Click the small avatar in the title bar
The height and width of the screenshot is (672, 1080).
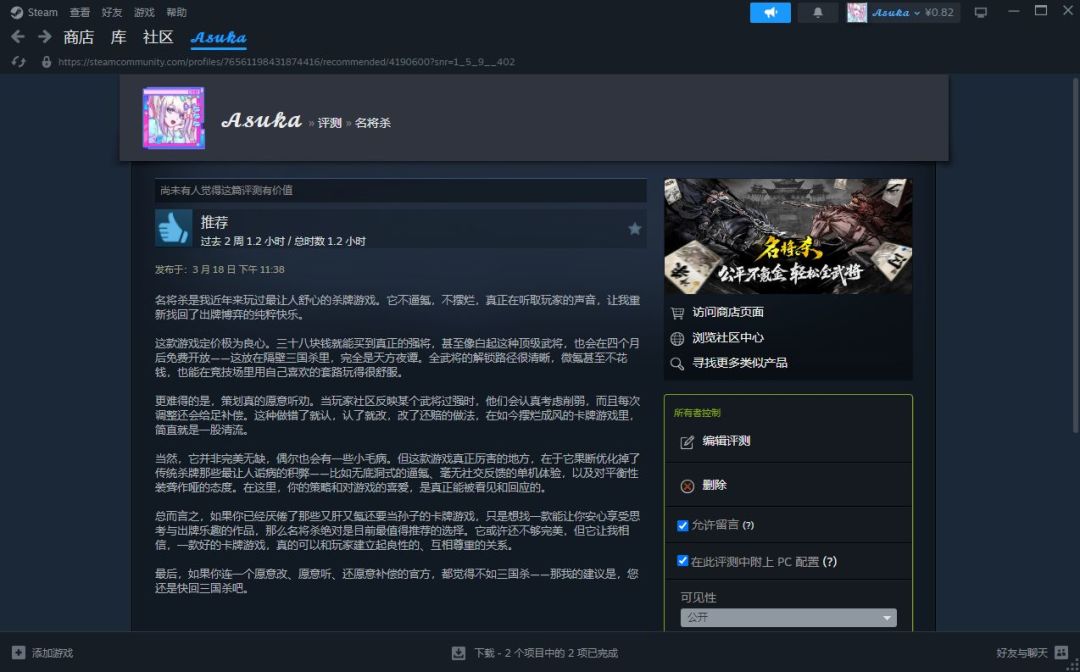857,12
